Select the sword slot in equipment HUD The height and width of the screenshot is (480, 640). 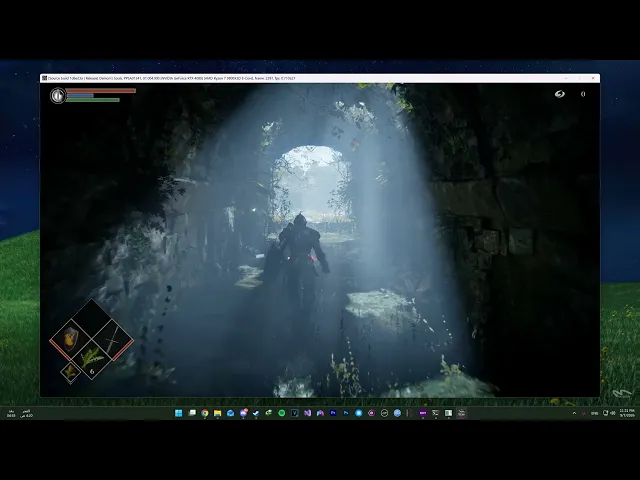113,340
